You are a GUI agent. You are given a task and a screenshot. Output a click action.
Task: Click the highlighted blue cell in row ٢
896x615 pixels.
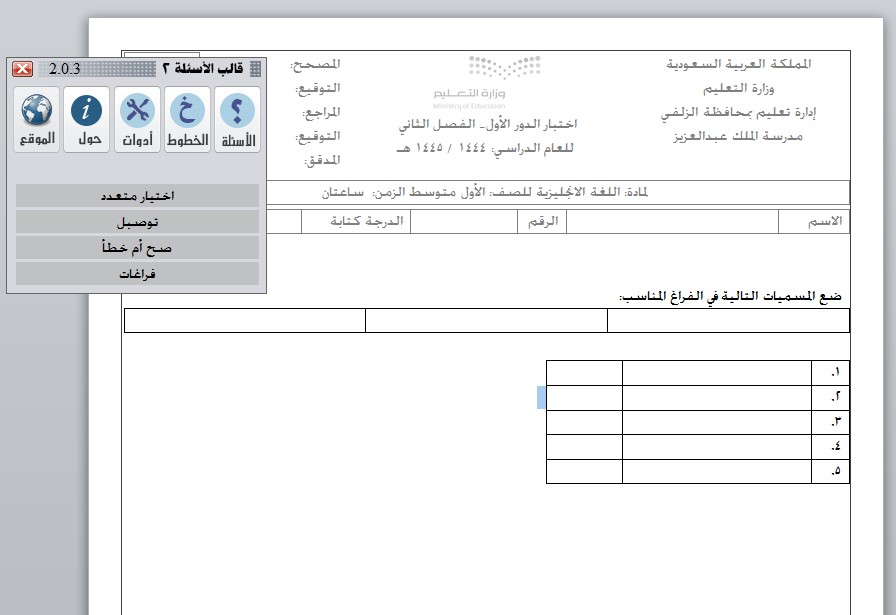[542, 397]
